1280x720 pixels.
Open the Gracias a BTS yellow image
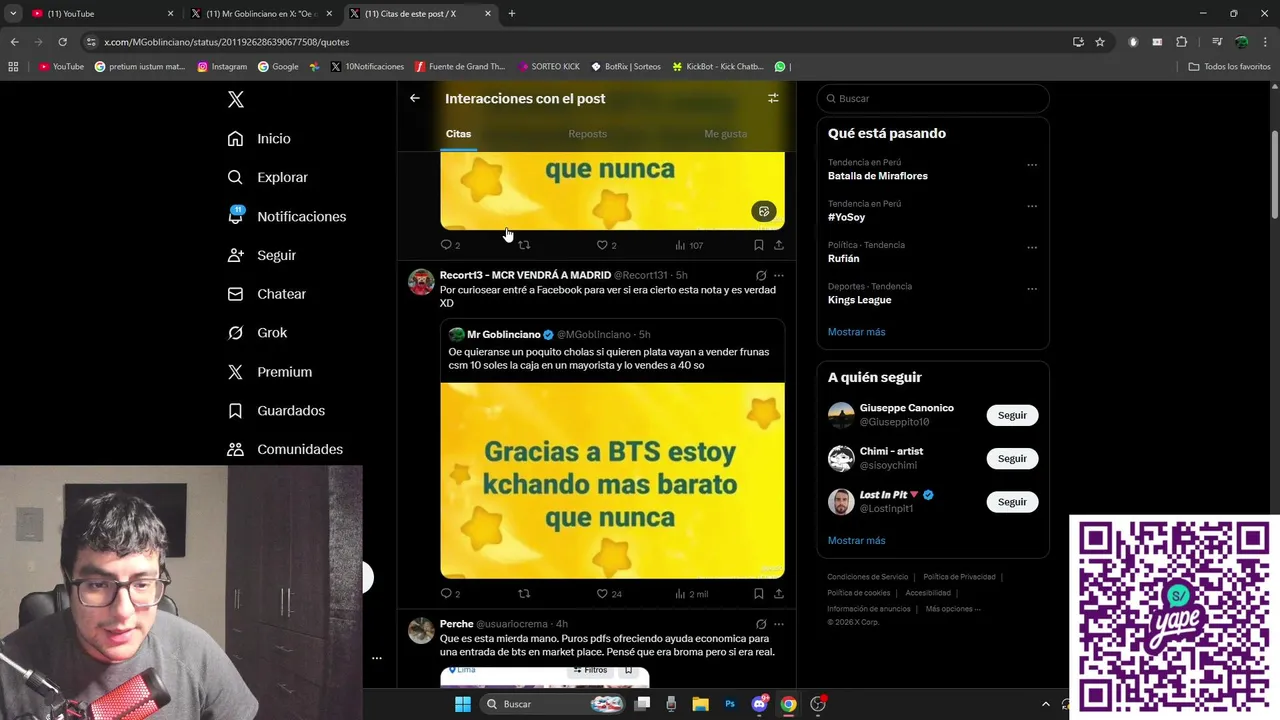tap(612, 481)
